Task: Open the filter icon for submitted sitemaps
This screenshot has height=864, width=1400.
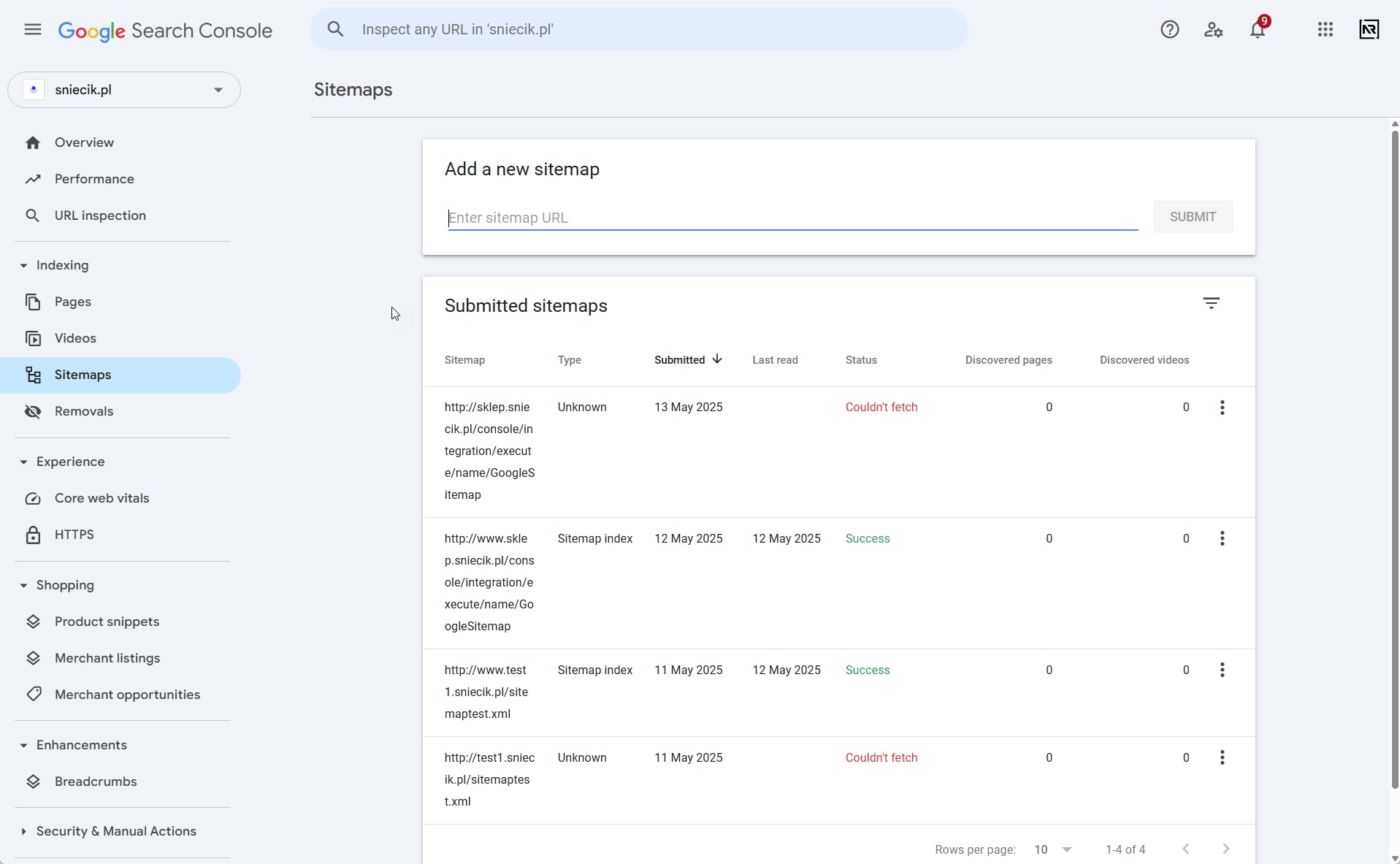Action: (x=1212, y=303)
